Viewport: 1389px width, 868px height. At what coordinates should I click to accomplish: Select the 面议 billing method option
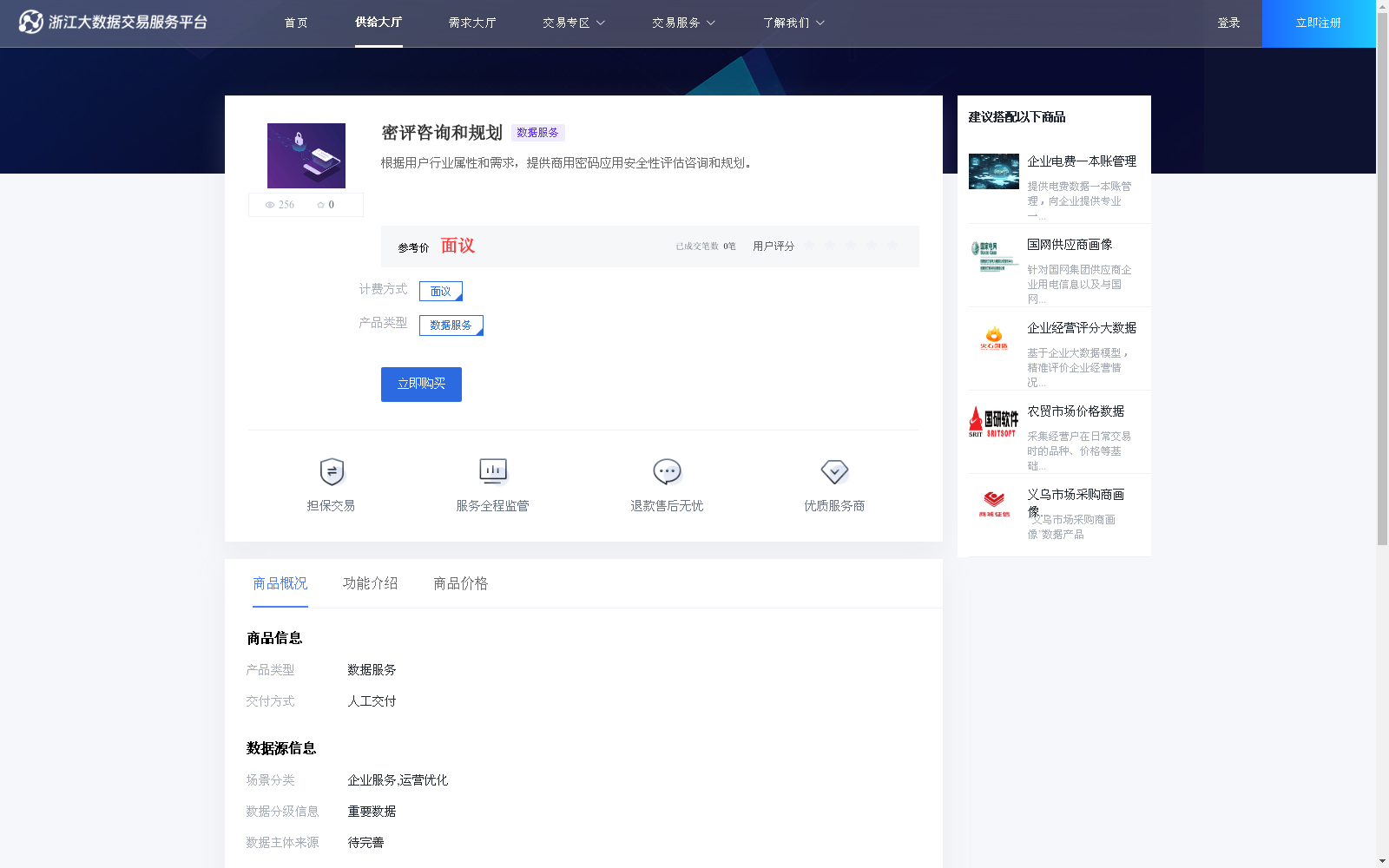[x=441, y=291]
